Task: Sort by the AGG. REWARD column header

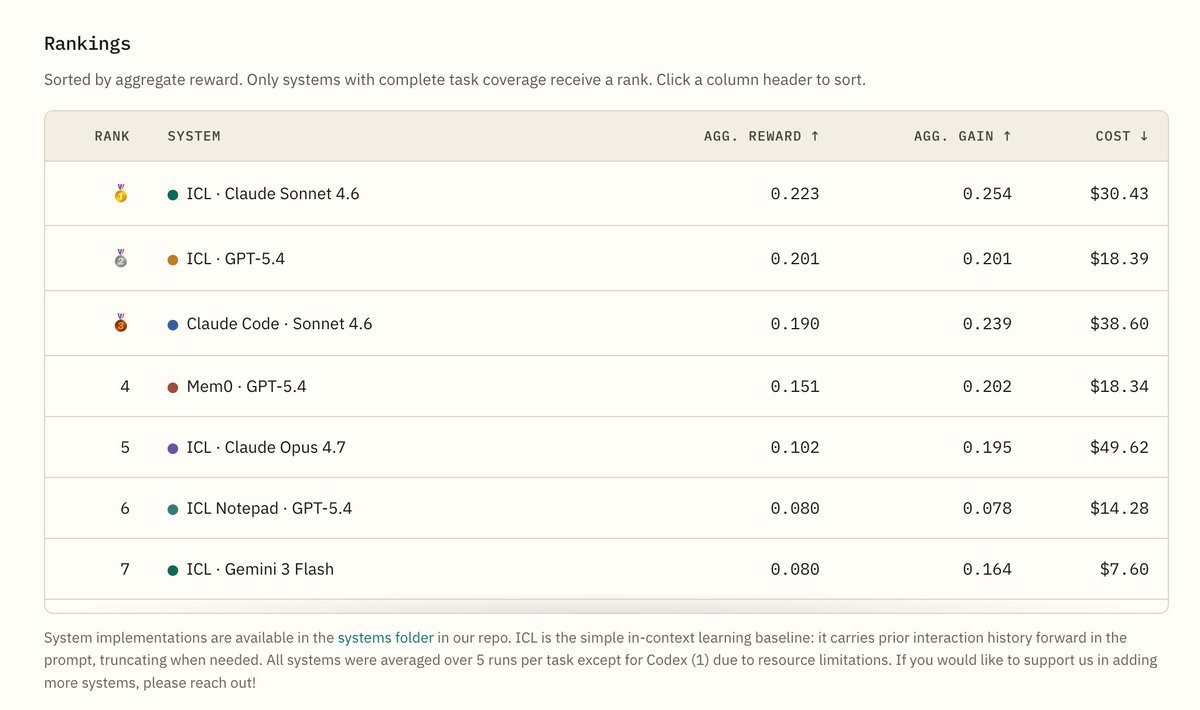Action: 762,136
